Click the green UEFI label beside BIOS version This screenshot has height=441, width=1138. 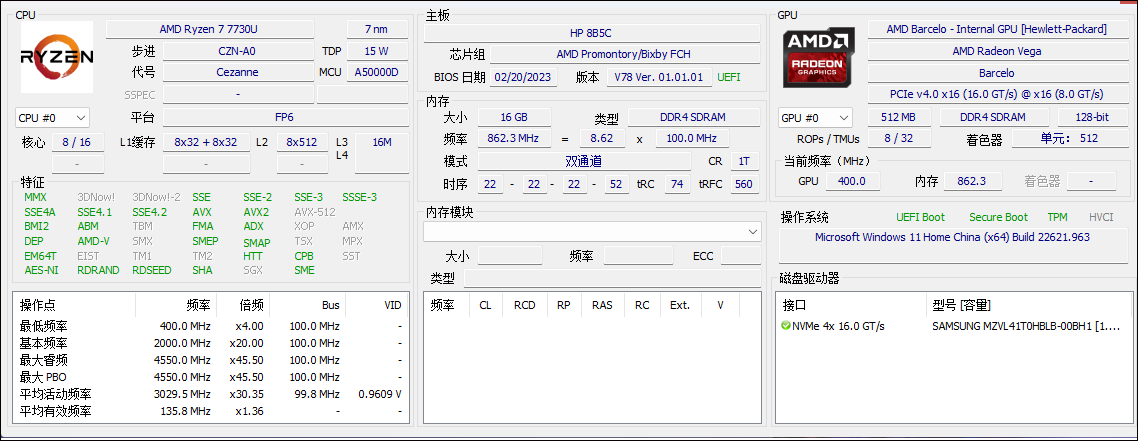(729, 78)
